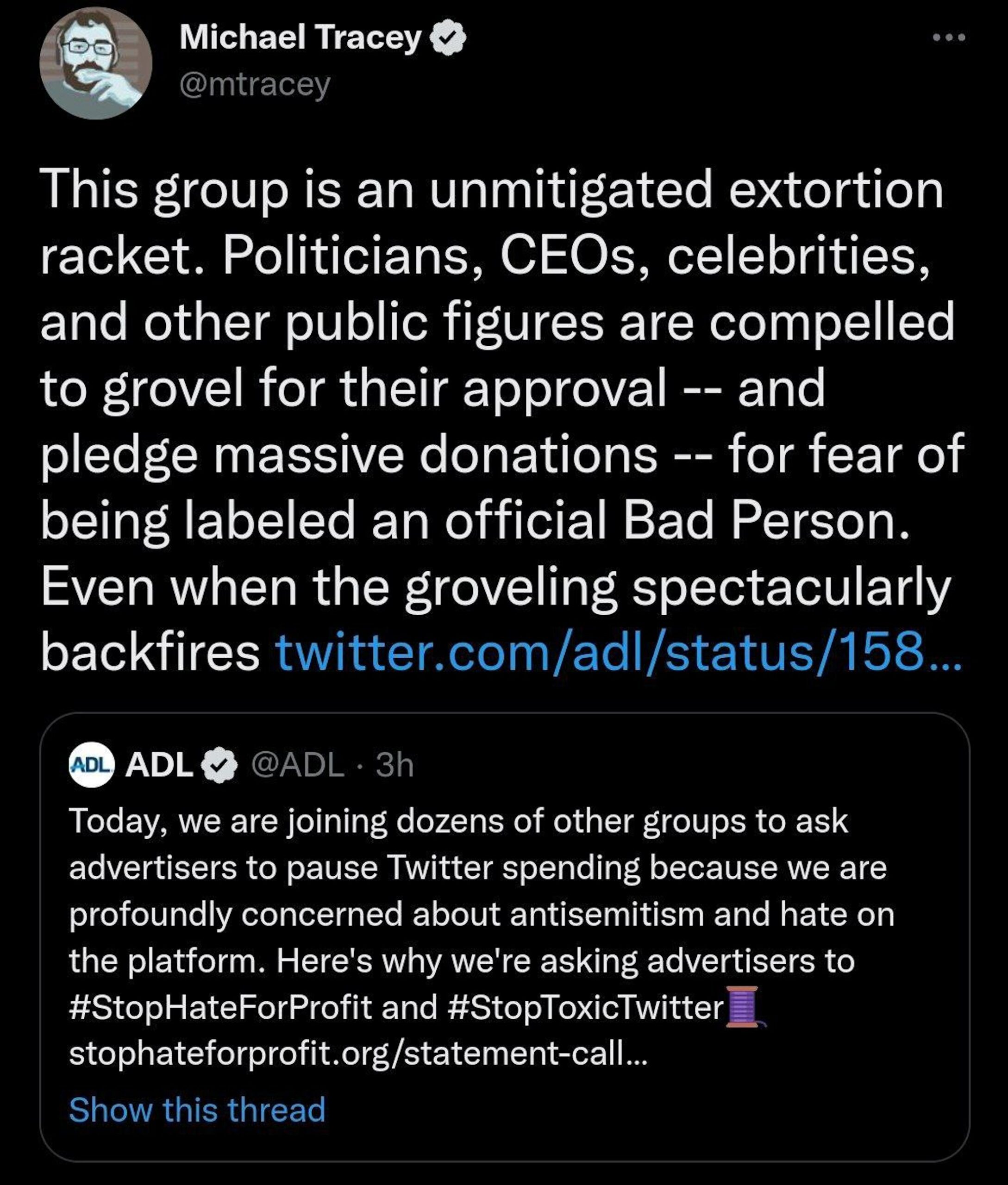
Task: Click the ADL display name in quote
Action: (159, 765)
